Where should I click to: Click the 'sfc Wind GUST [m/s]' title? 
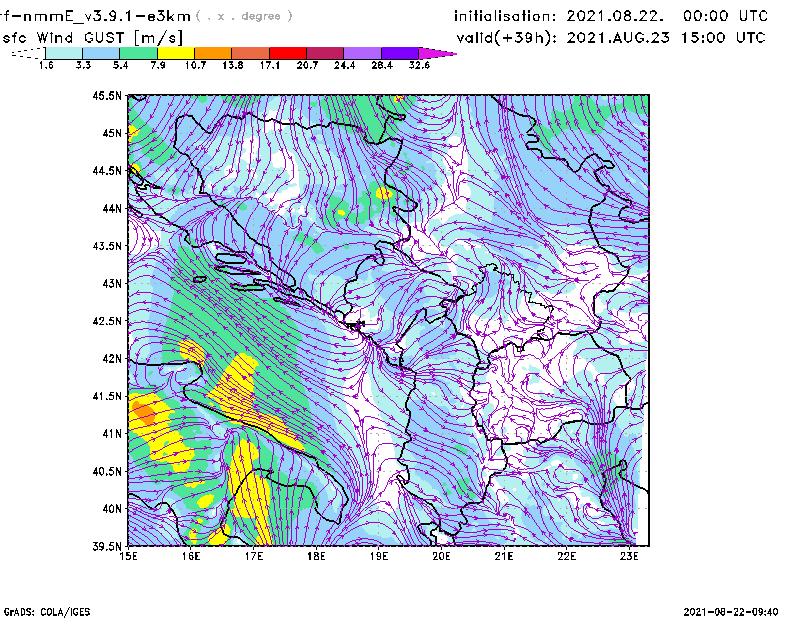(x=92, y=37)
